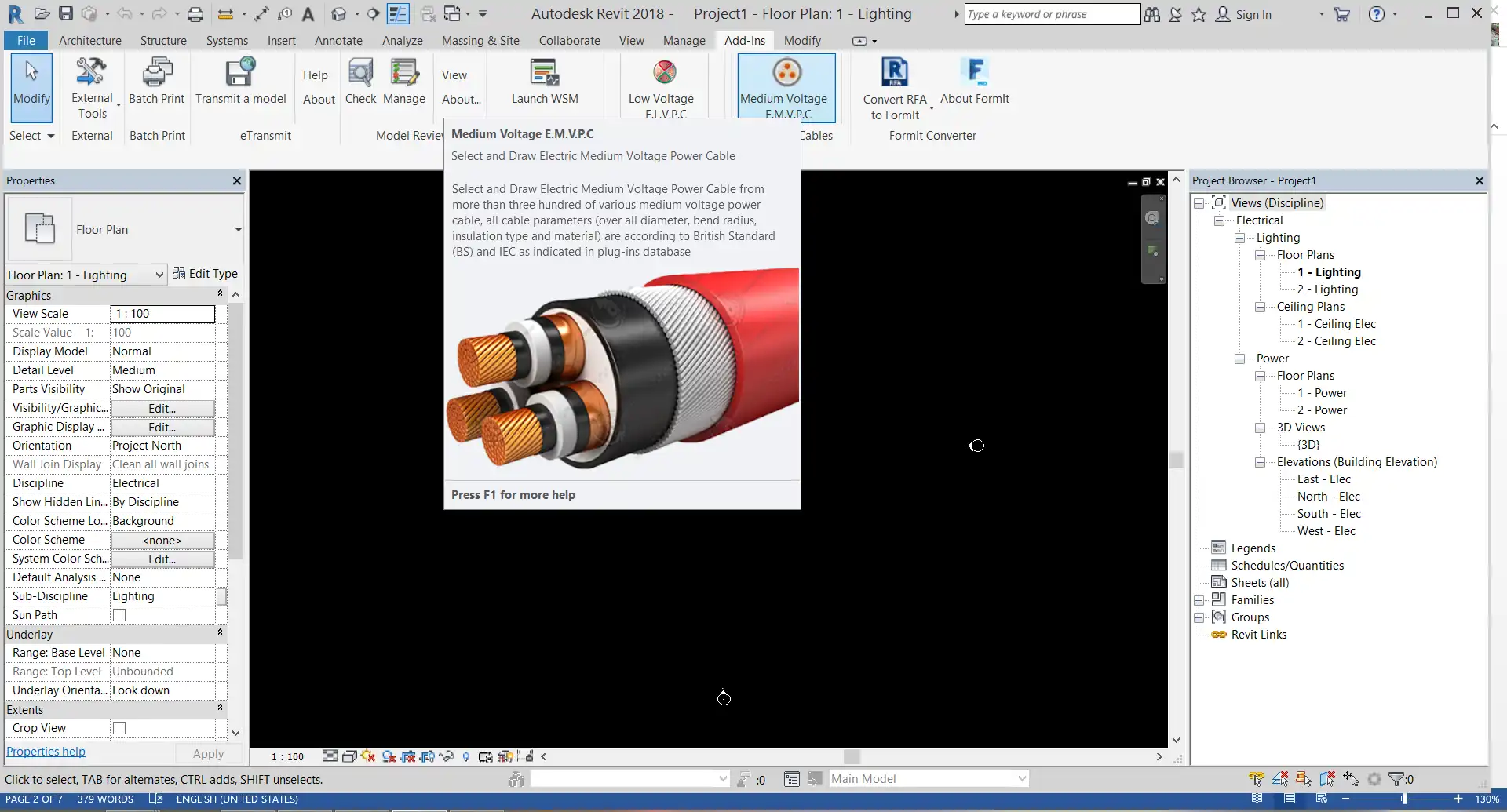The image size is (1507, 812).
Task: Click the View Scale input field
Action: tap(162, 314)
